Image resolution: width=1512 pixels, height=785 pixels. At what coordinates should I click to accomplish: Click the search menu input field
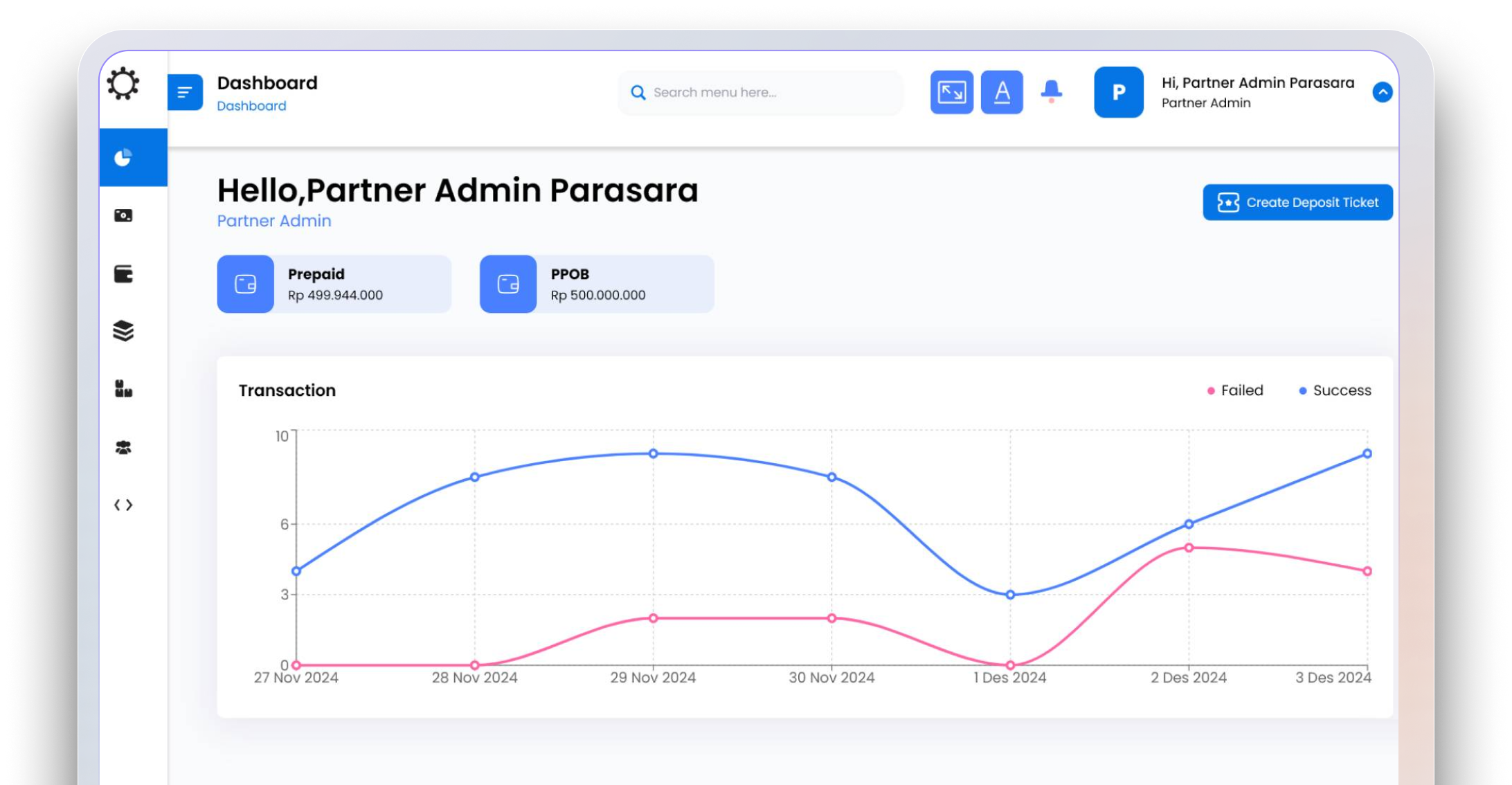click(762, 92)
